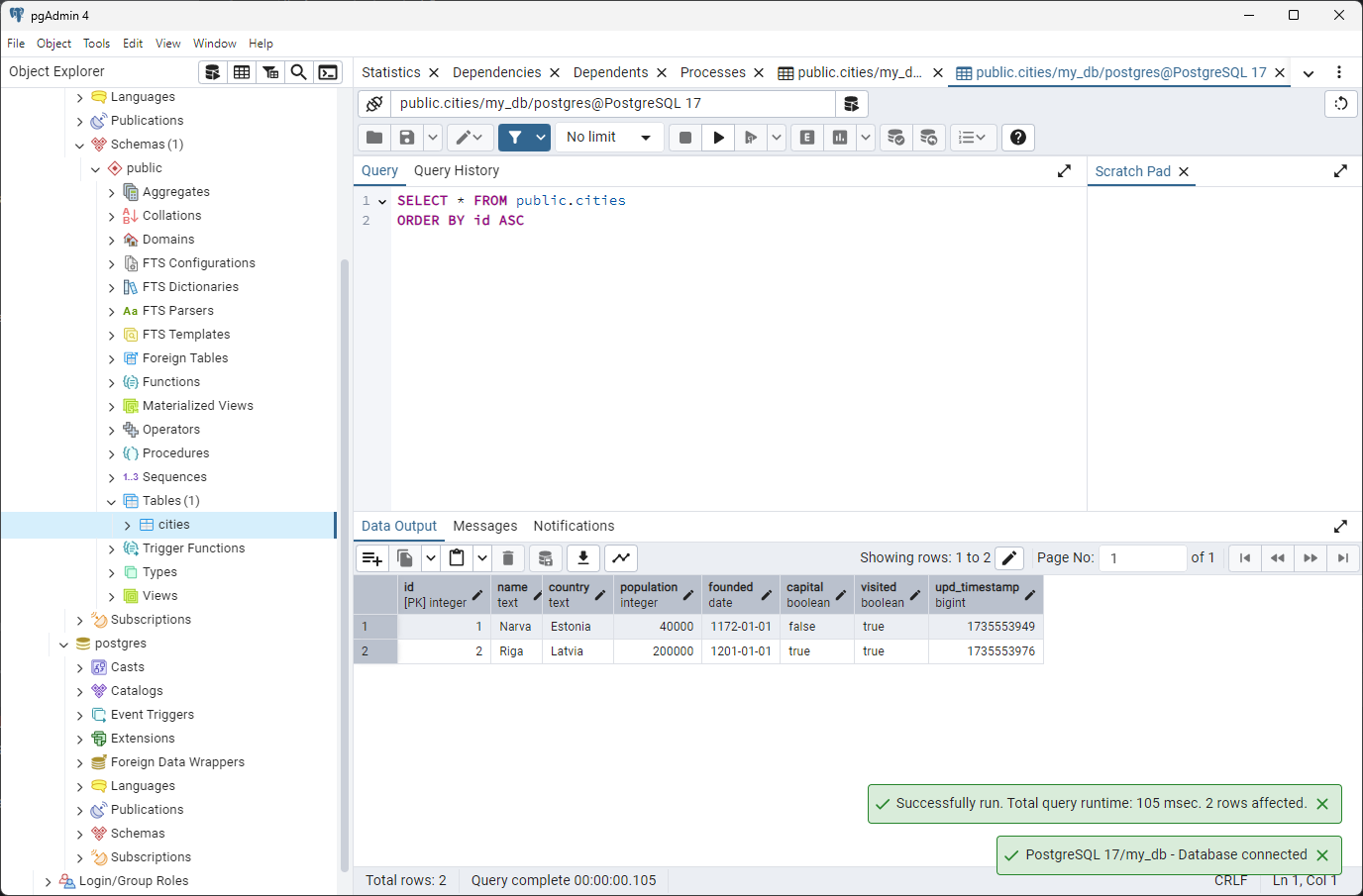Click the Delete row trash icon
The image size is (1363, 896).
[x=508, y=558]
